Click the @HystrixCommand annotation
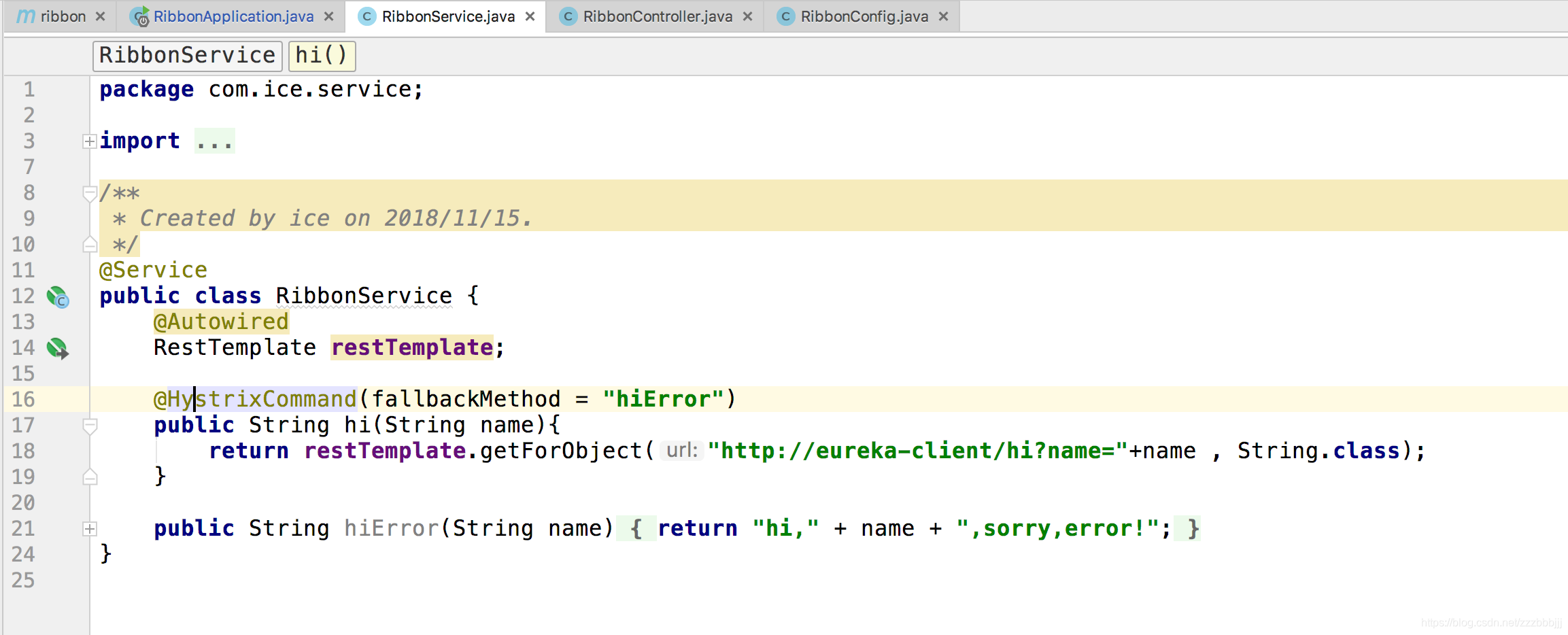 pyautogui.click(x=255, y=399)
